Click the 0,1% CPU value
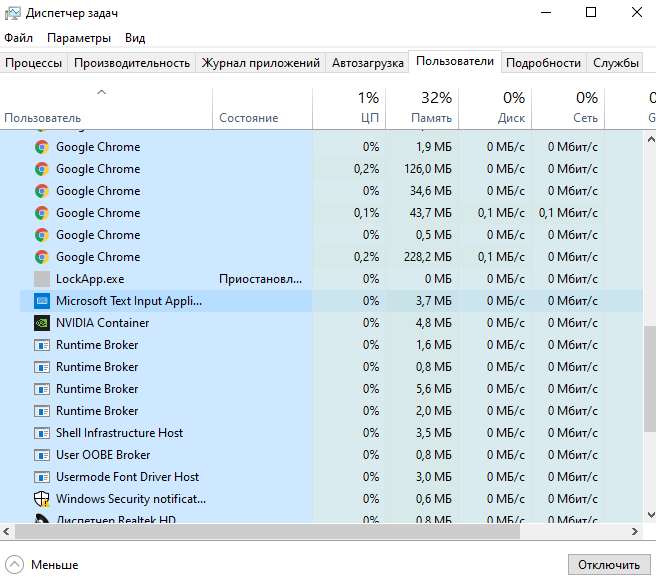Image resolution: width=656 pixels, height=583 pixels. pyautogui.click(x=366, y=213)
